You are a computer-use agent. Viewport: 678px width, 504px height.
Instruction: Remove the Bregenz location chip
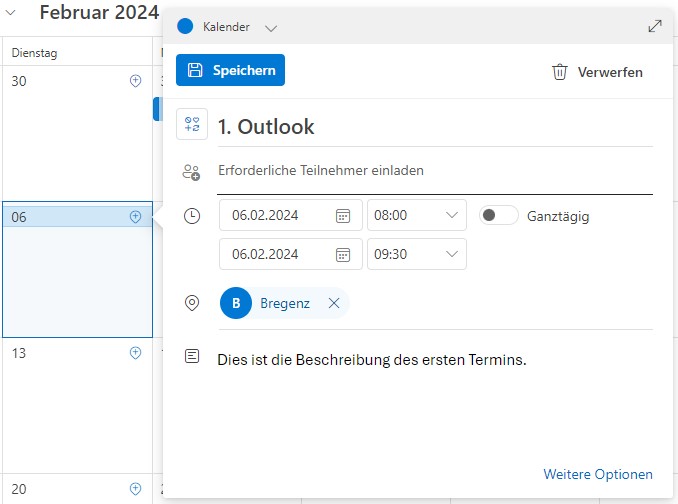[334, 303]
